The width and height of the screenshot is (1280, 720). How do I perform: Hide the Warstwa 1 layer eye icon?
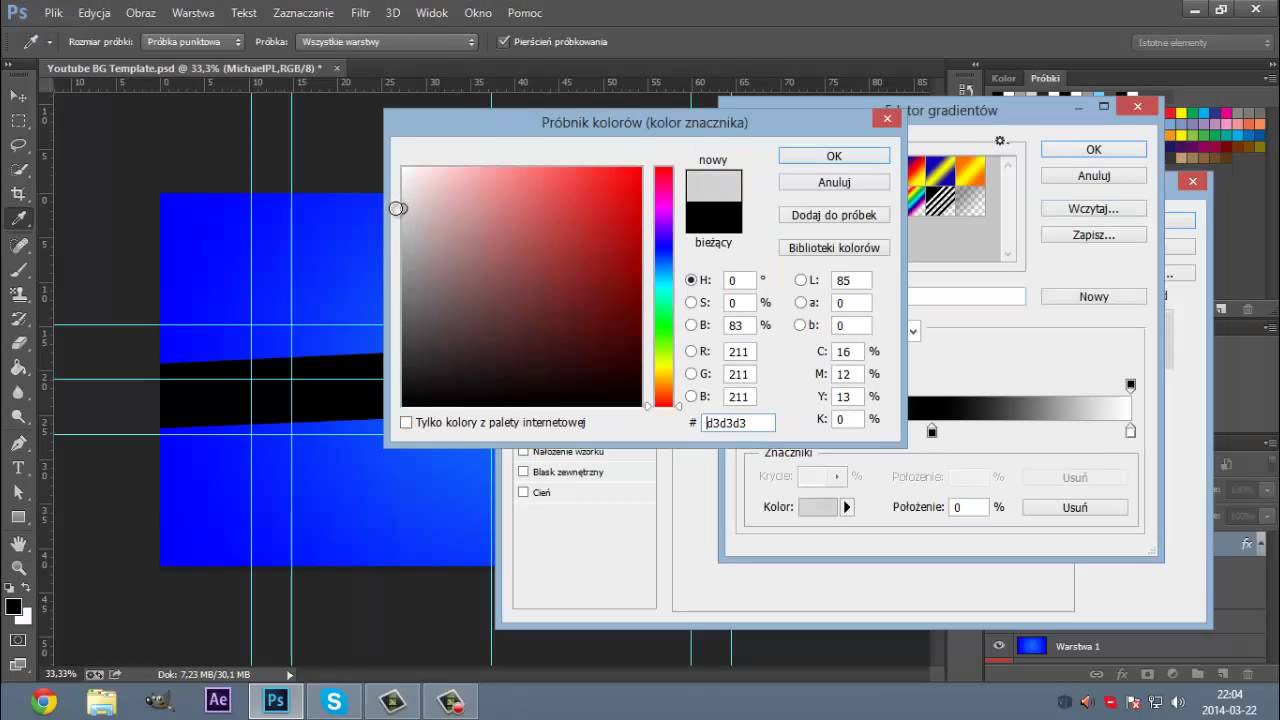point(998,646)
